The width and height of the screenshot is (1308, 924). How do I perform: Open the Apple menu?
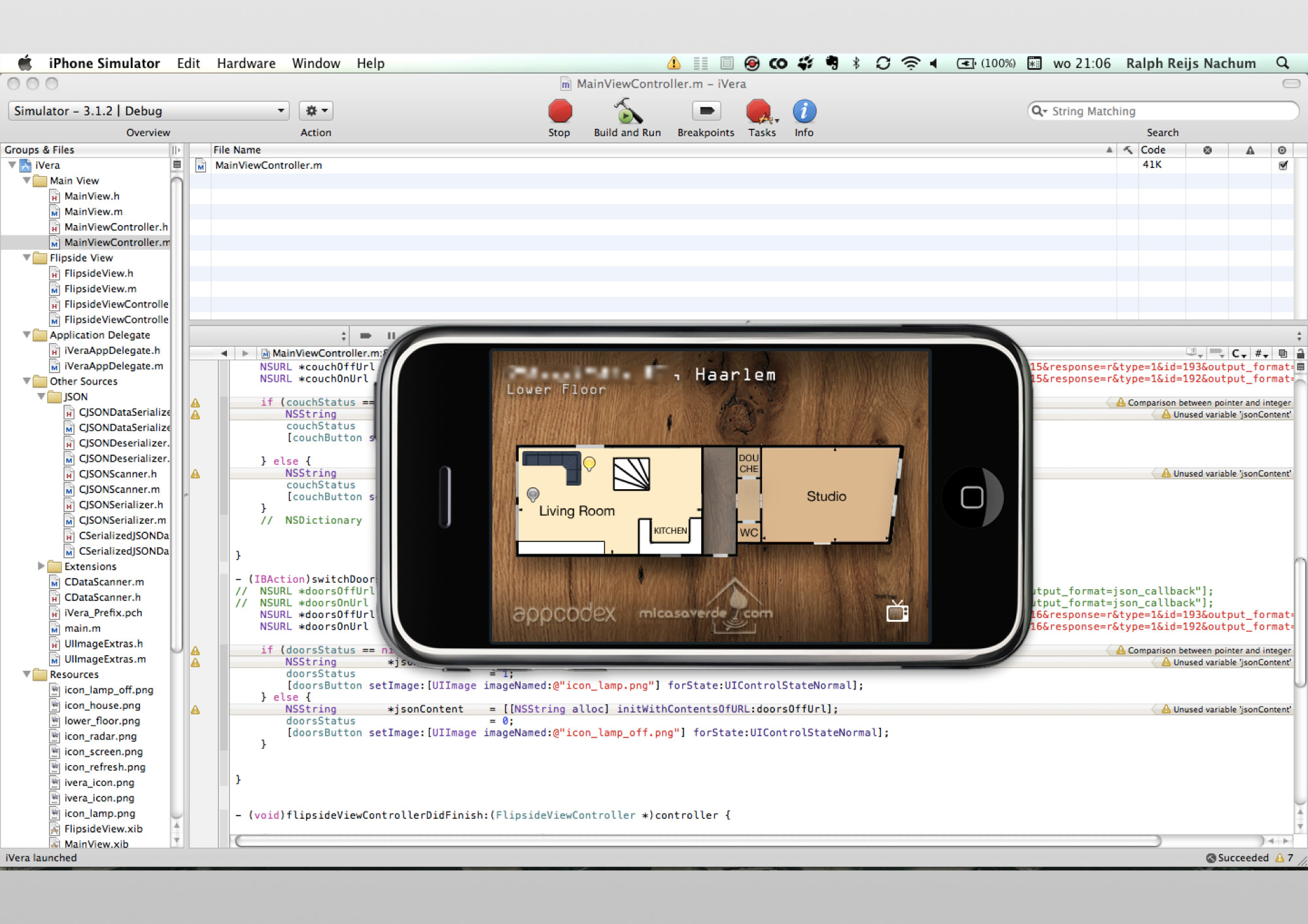coord(25,63)
